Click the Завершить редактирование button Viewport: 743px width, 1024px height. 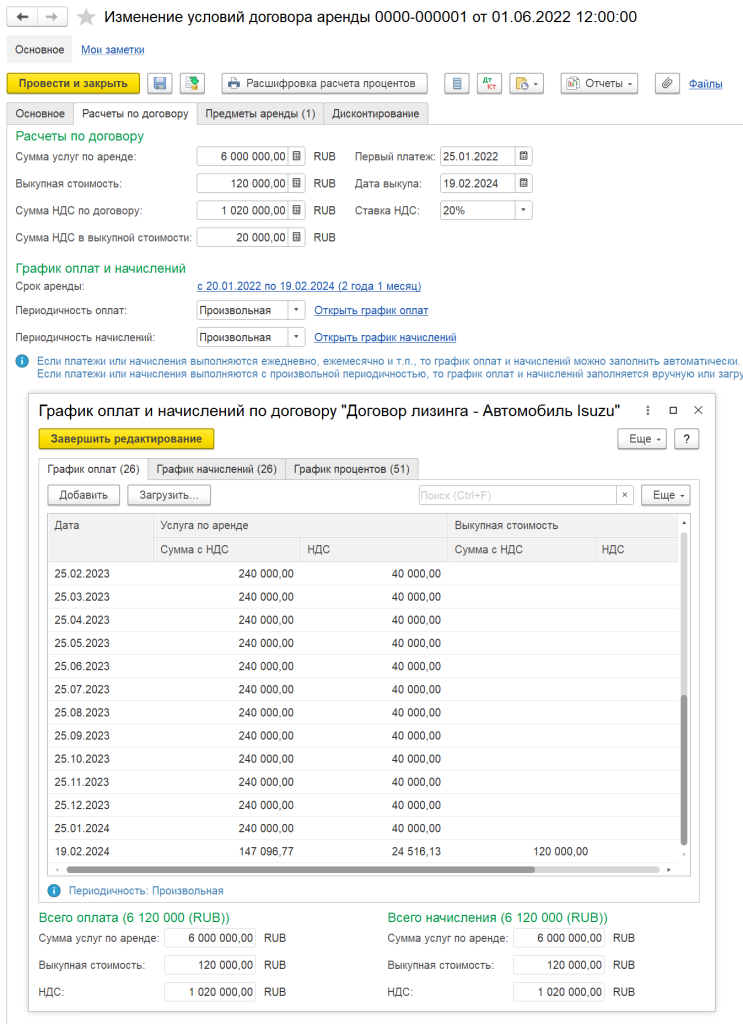click(x=126, y=438)
